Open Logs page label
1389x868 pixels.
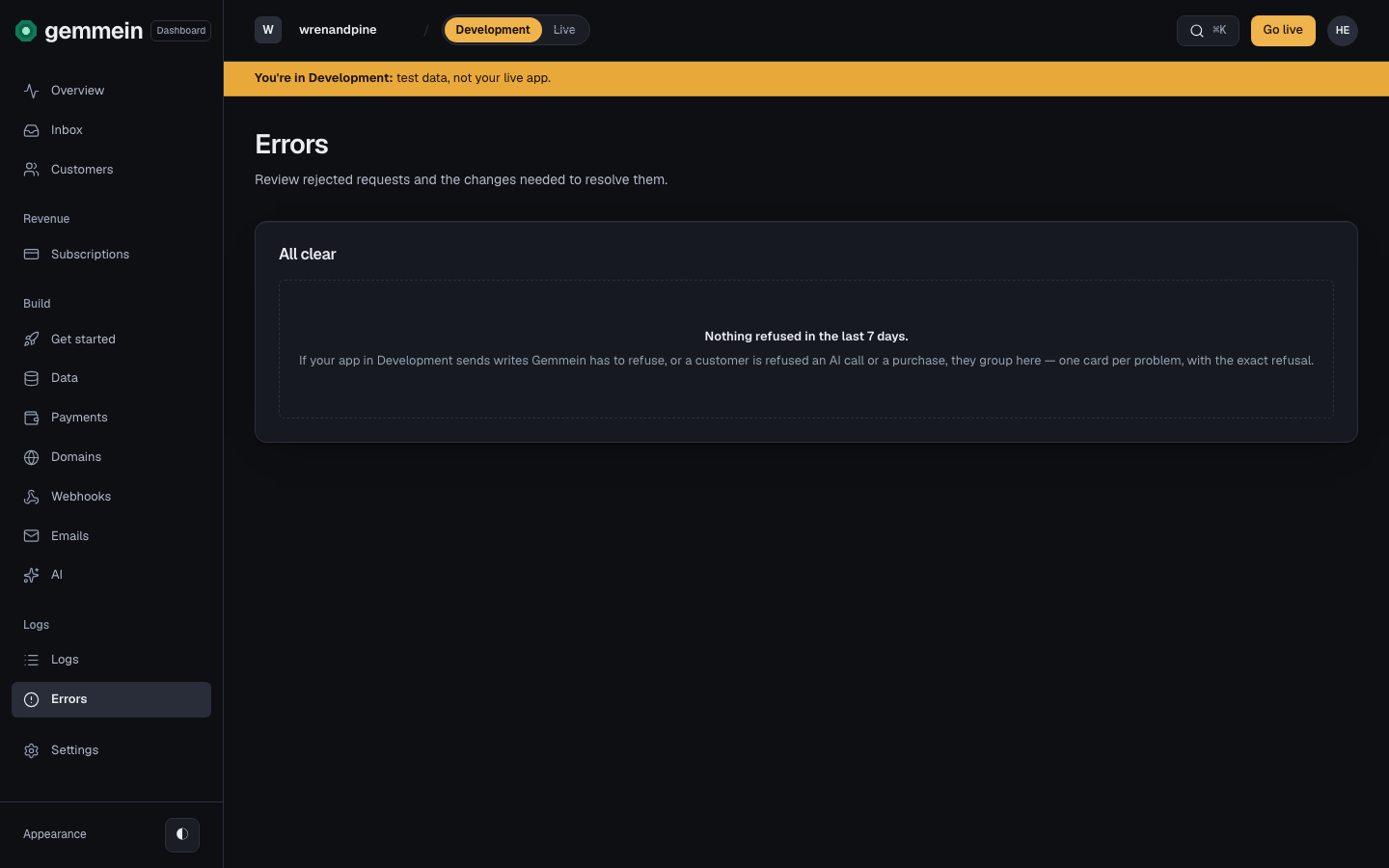coord(65,660)
